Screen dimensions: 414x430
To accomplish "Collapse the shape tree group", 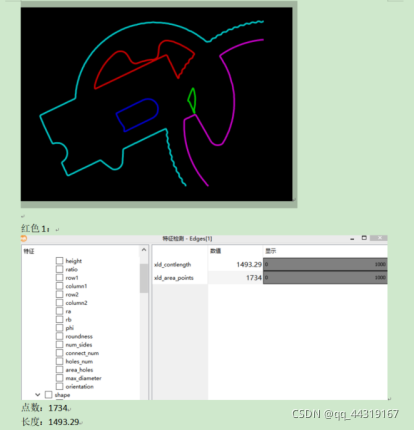I will (38, 395).
